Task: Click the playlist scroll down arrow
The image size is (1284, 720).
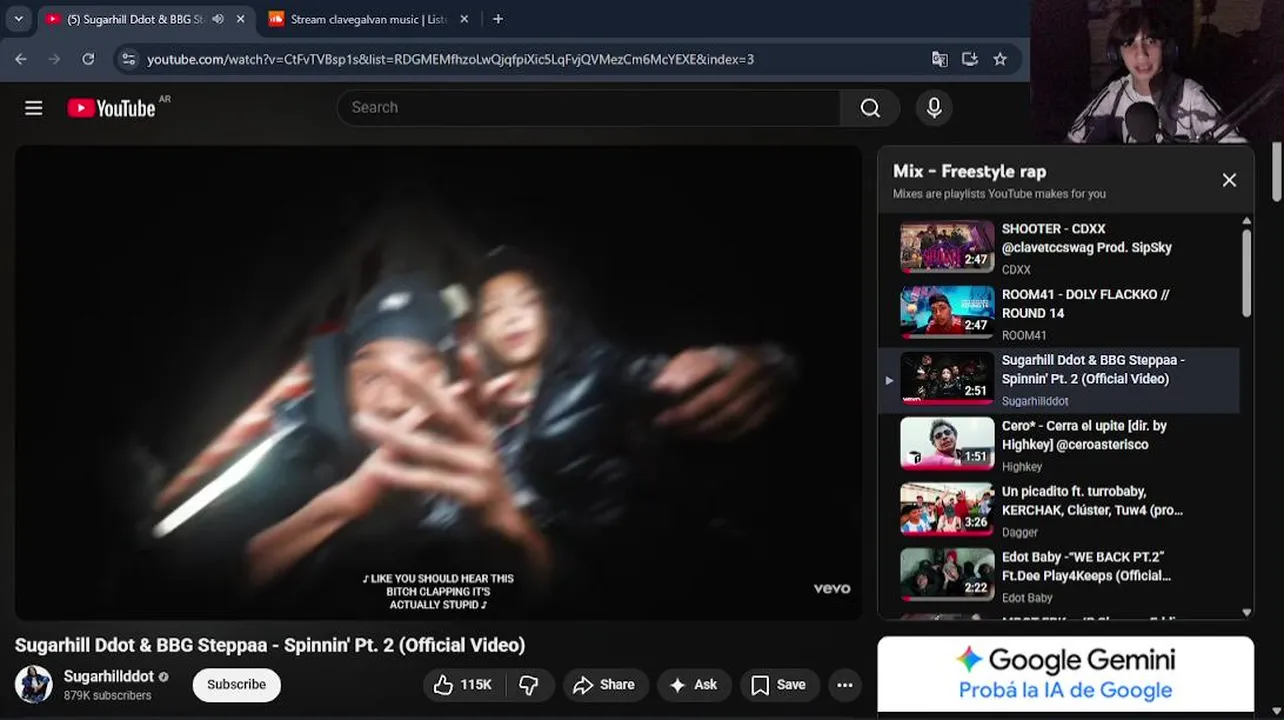Action: click(x=1247, y=612)
